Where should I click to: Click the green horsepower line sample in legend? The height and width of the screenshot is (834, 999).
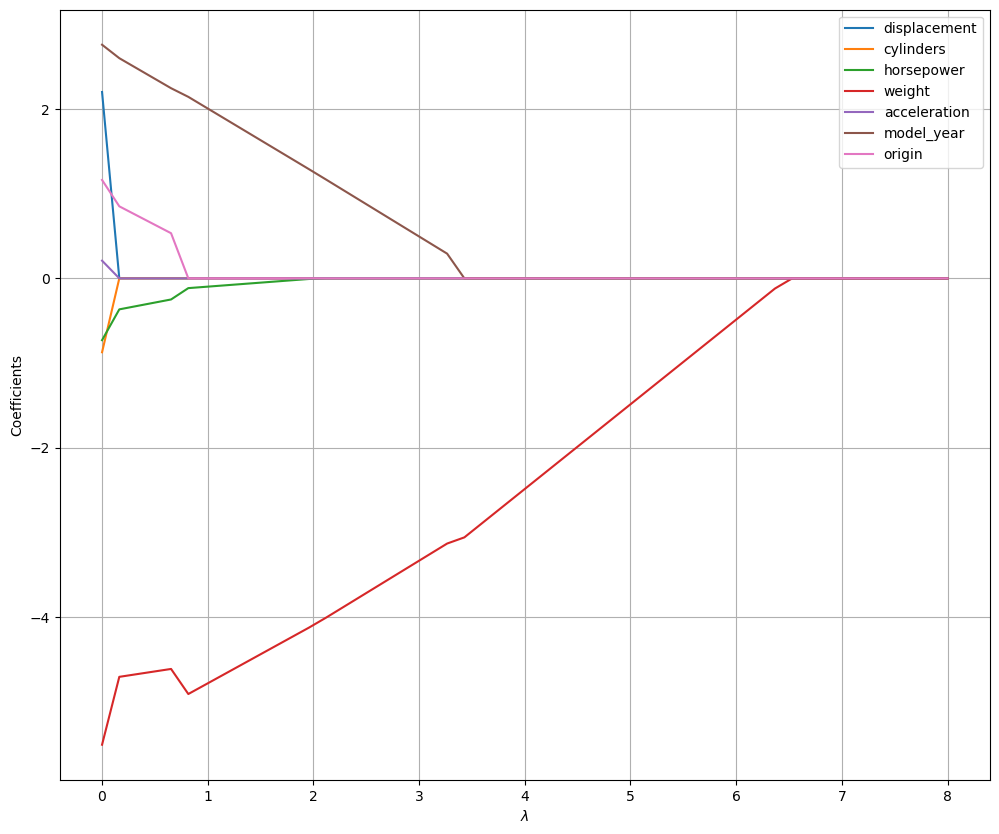[859, 70]
